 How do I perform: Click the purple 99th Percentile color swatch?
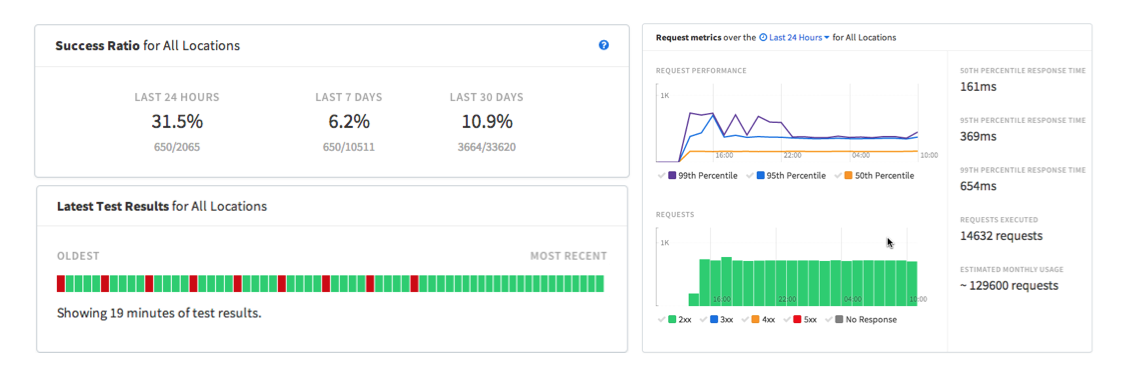(672, 176)
